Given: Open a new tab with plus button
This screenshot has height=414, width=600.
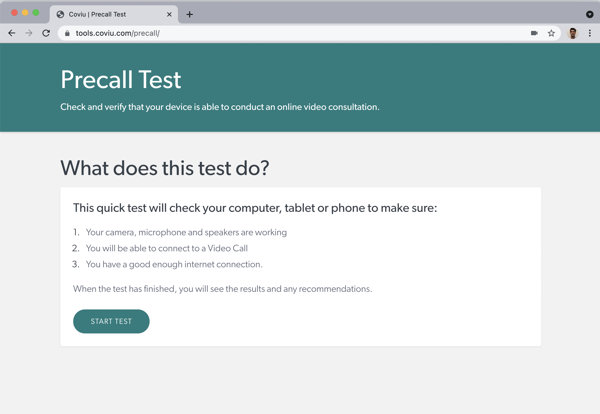Looking at the screenshot, I should point(189,15).
